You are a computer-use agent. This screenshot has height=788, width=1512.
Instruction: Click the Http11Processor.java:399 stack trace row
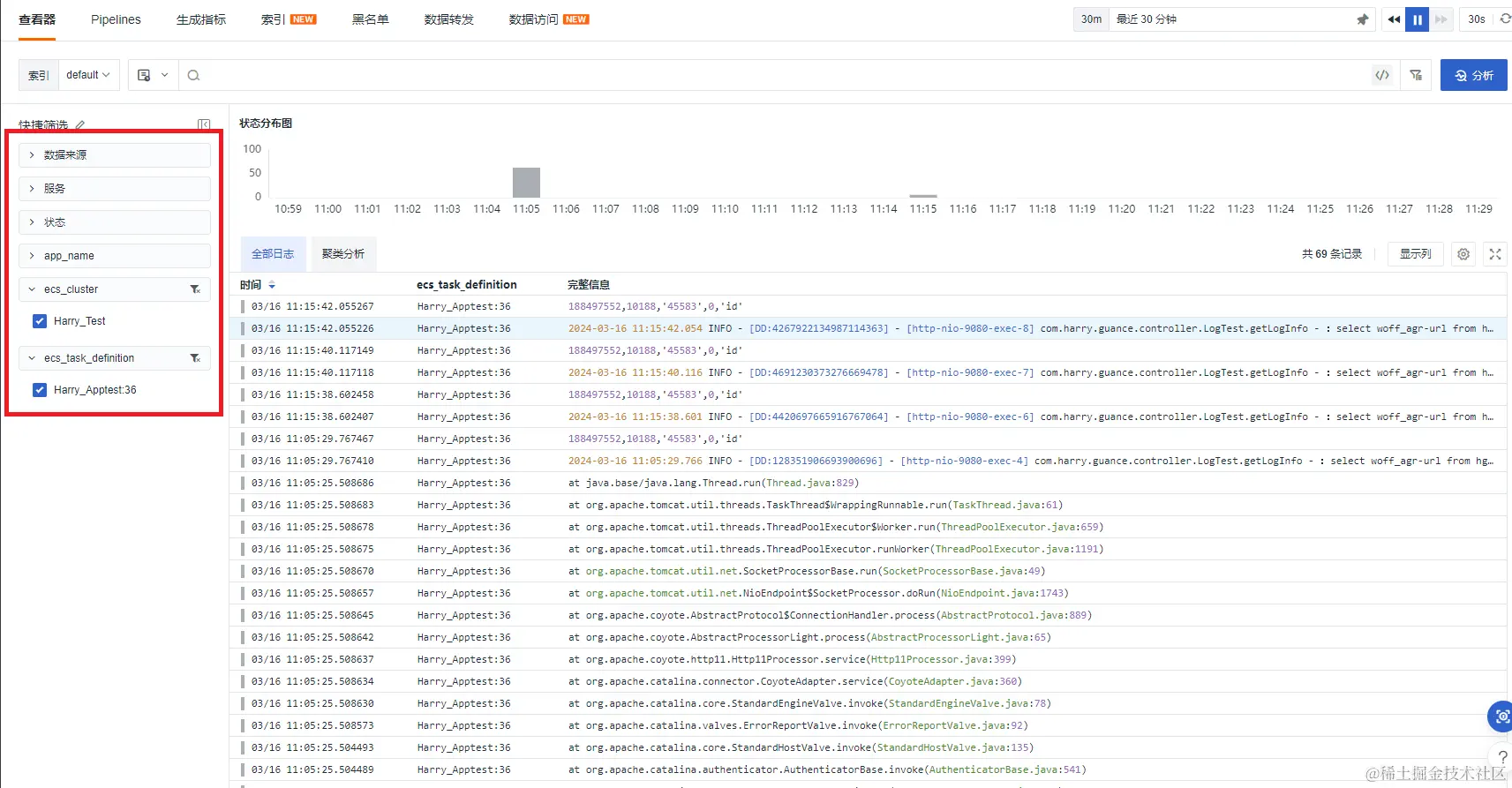(x=869, y=660)
